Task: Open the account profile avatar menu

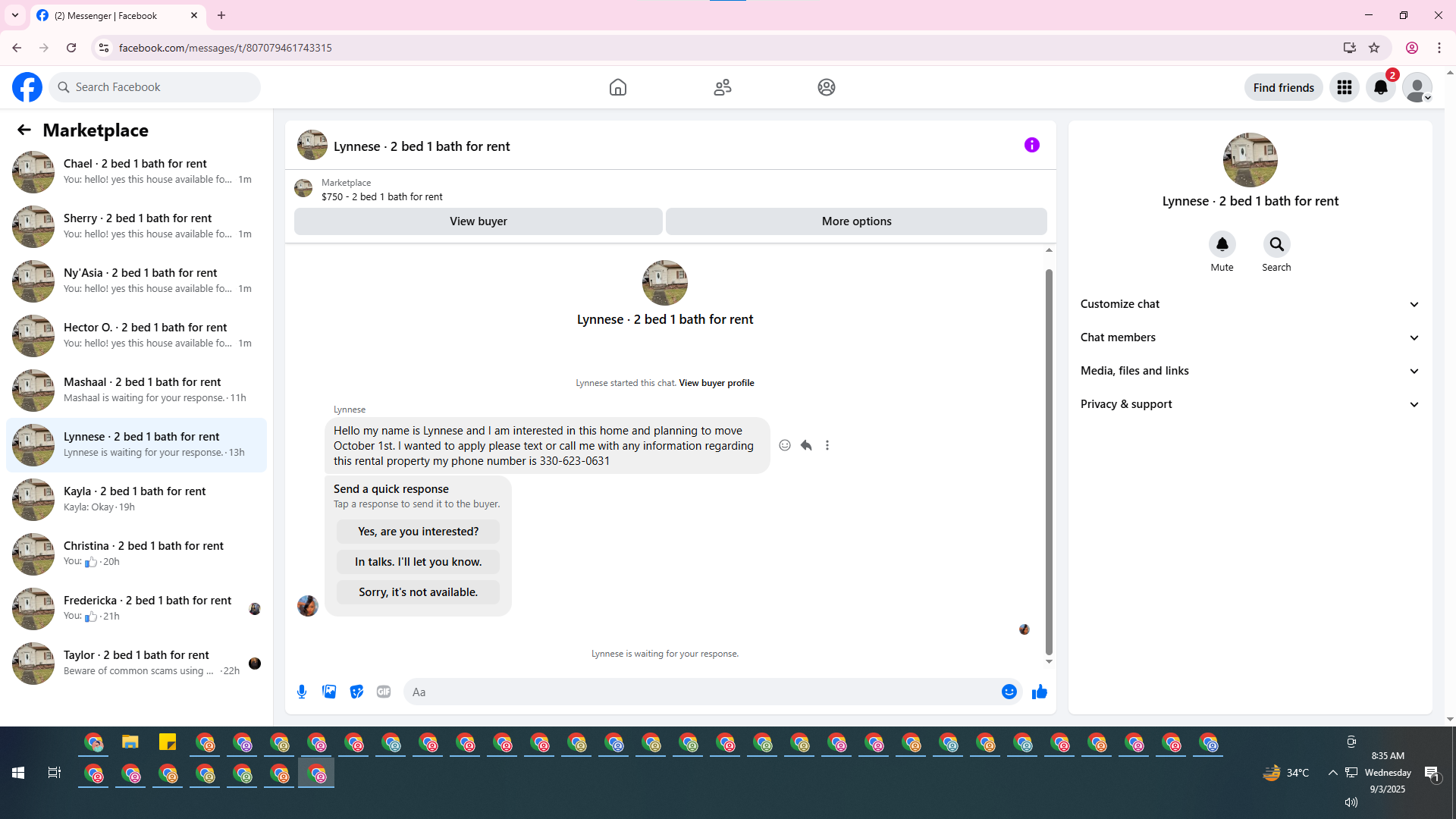Action: (1417, 87)
